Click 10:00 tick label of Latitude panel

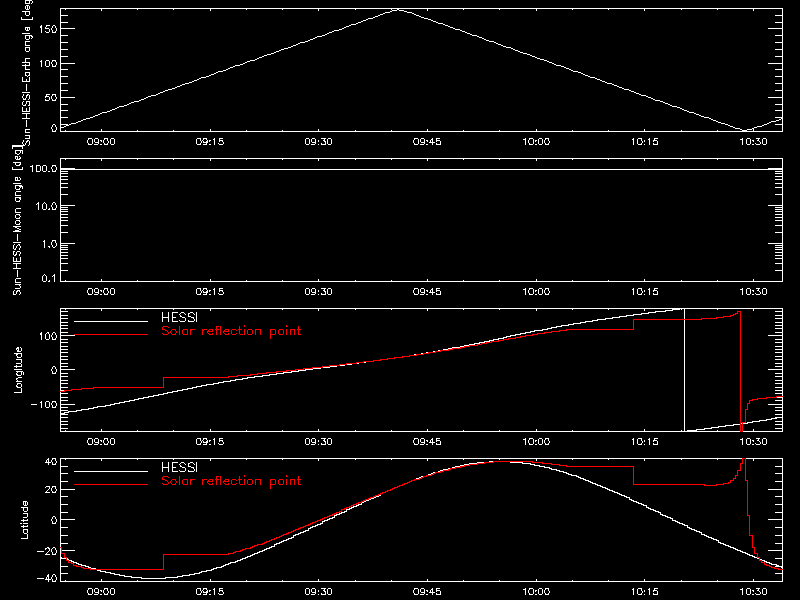click(536, 592)
